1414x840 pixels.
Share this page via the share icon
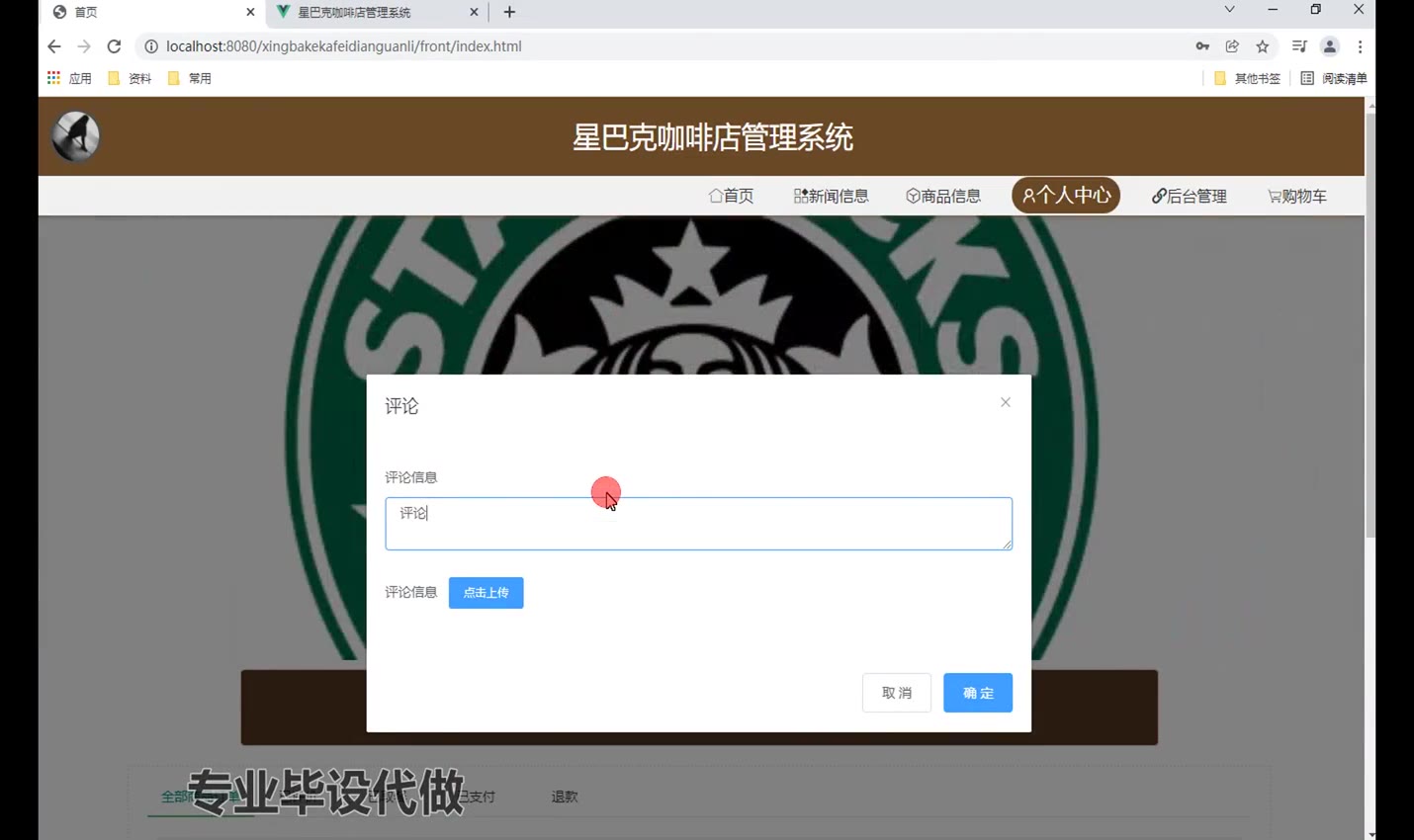[x=1232, y=46]
